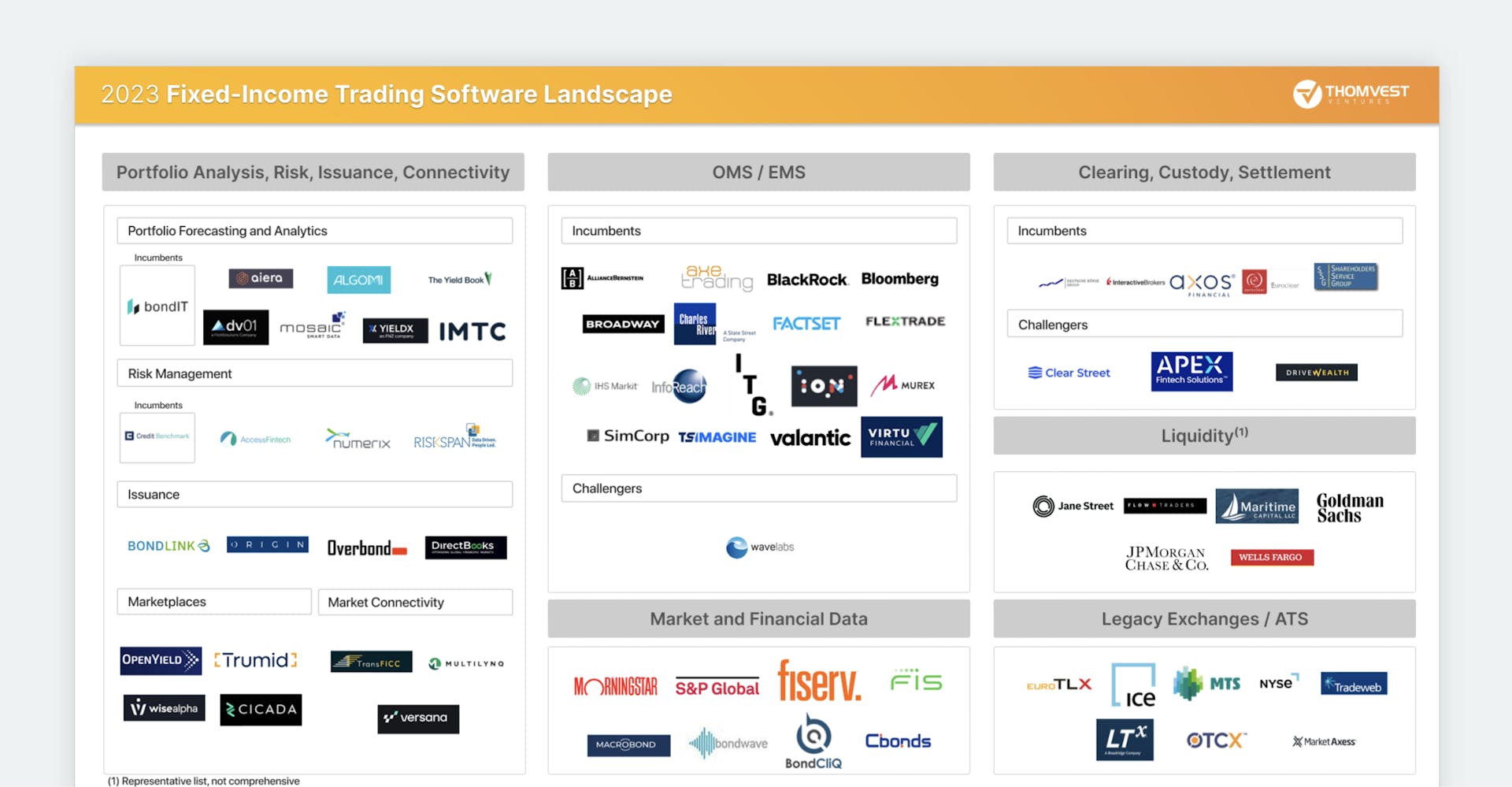Click the Clearing, Custody, Settlement header
The height and width of the screenshot is (787, 1512).
1205,172
